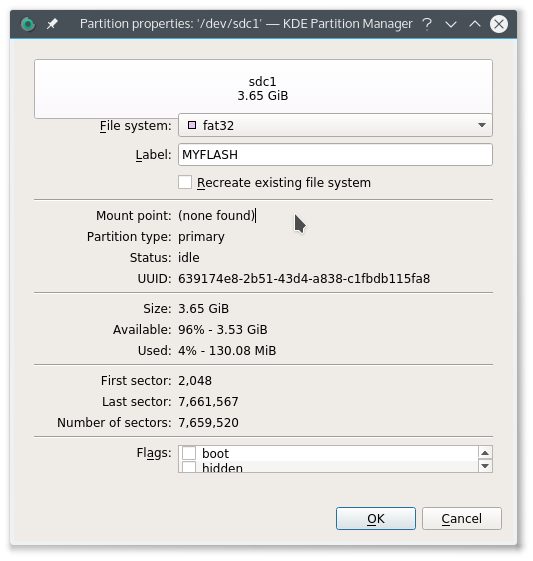Screen dimensions: 533x561
Task: Click the Flags list scroll up arrow
Action: (485, 453)
